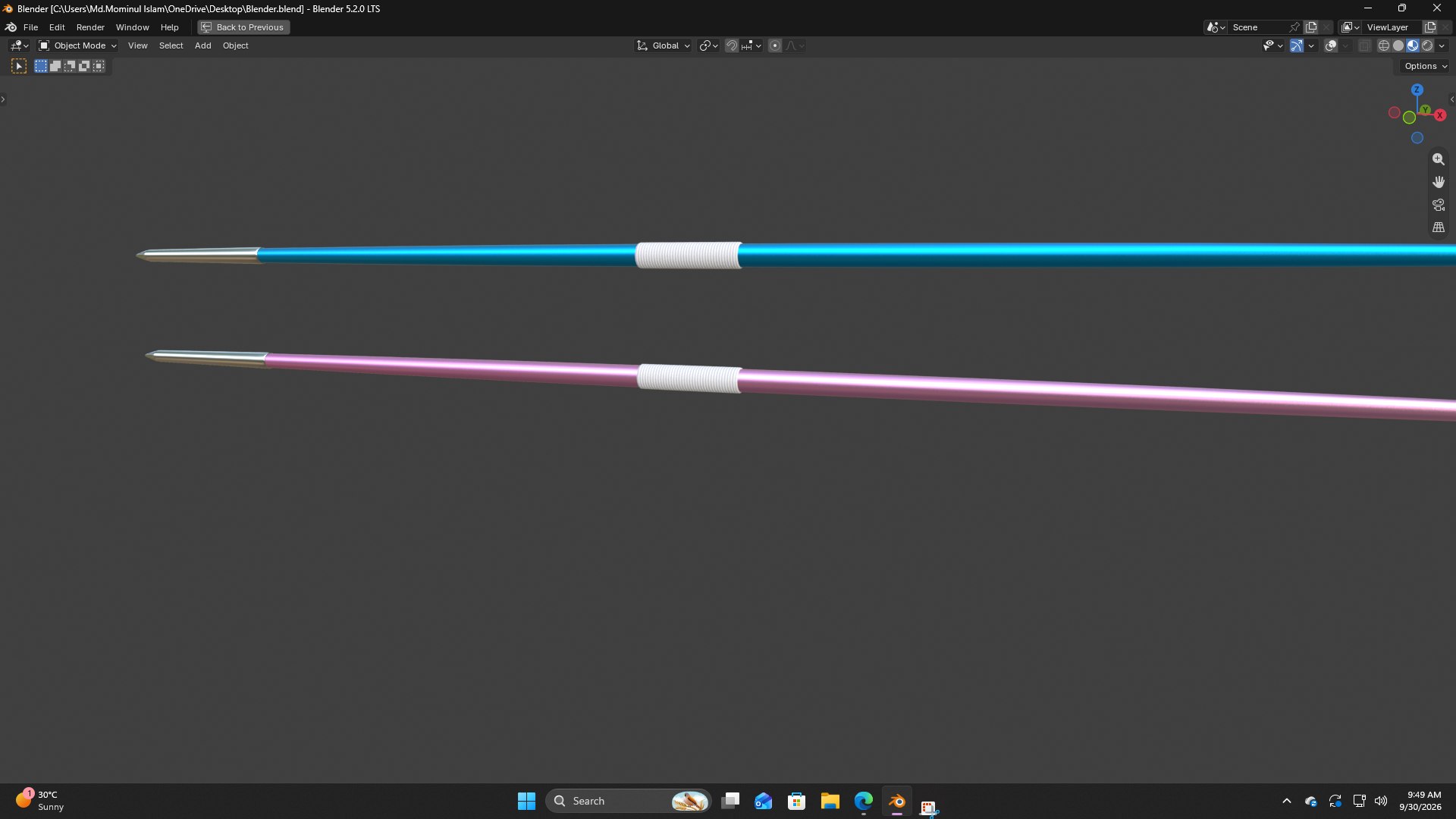
Task: Open the Global transform orientation dropdown
Action: pos(664,46)
